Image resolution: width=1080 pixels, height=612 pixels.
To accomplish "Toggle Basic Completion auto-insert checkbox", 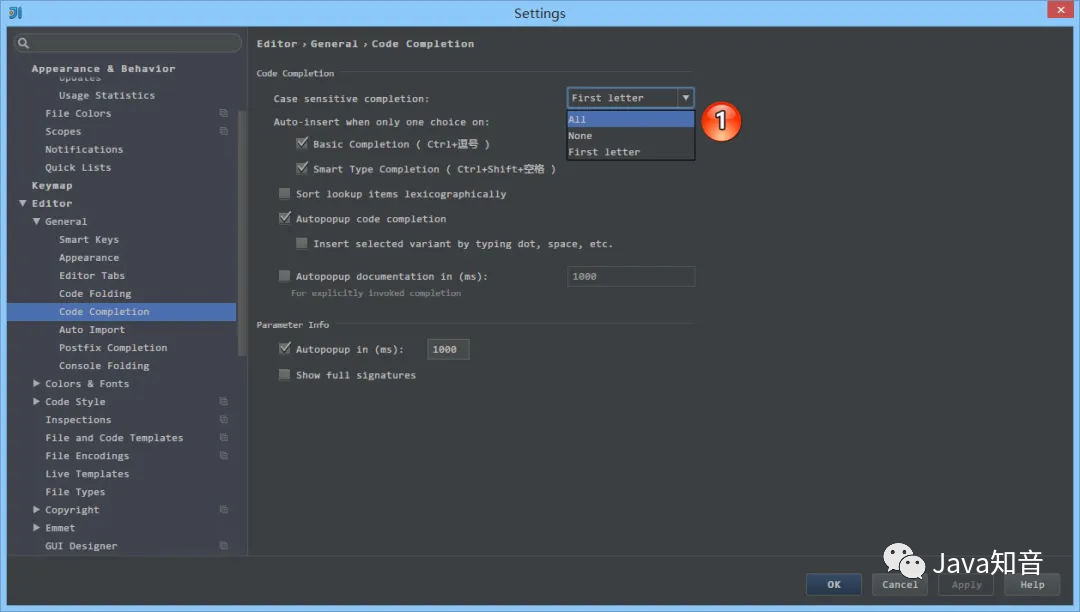I will [302, 143].
